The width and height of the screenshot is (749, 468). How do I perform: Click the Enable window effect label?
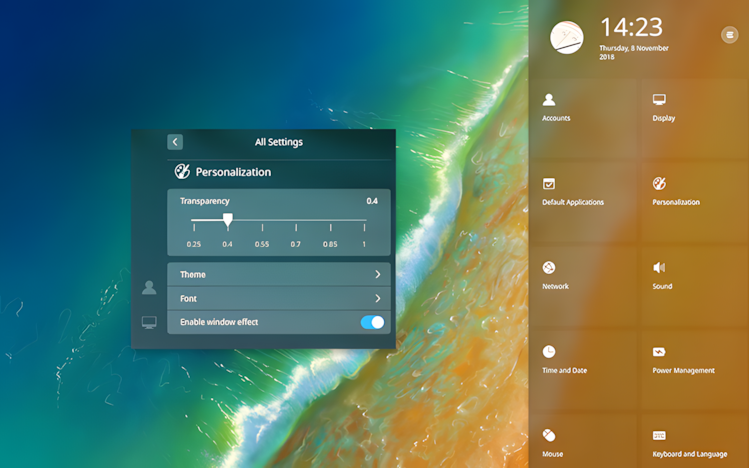pyautogui.click(x=219, y=322)
